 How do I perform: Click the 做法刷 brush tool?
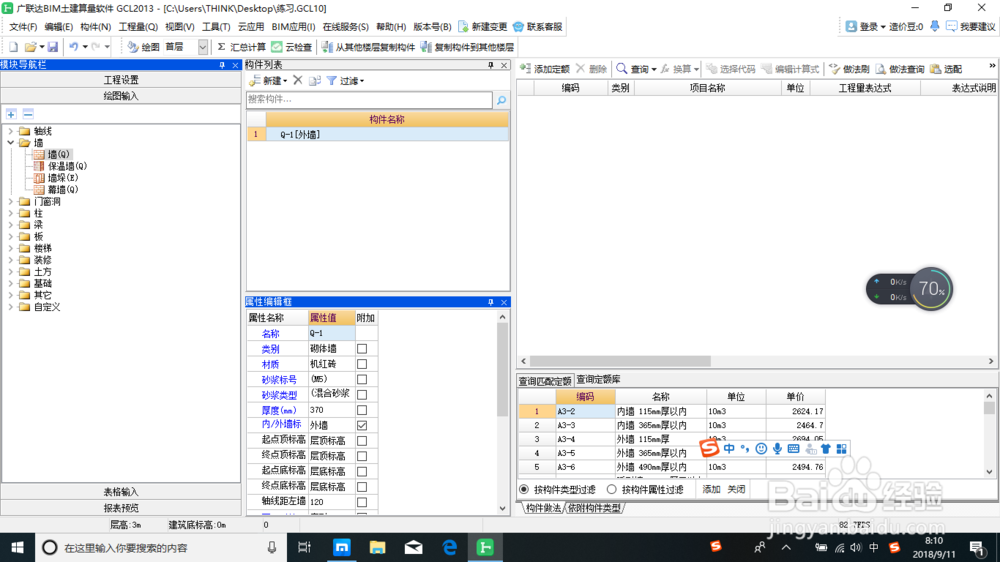click(849, 69)
